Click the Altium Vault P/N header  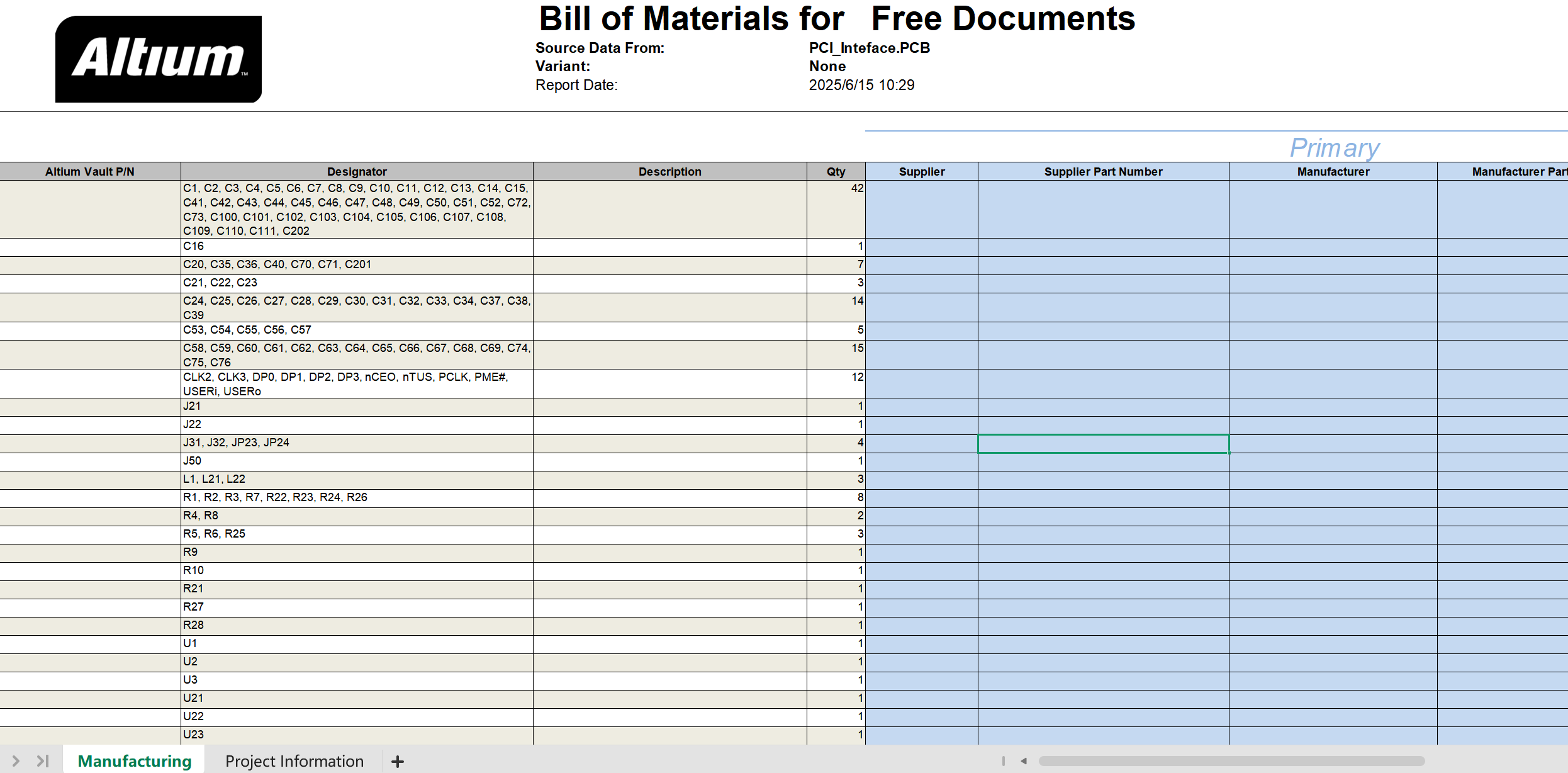[x=90, y=171]
